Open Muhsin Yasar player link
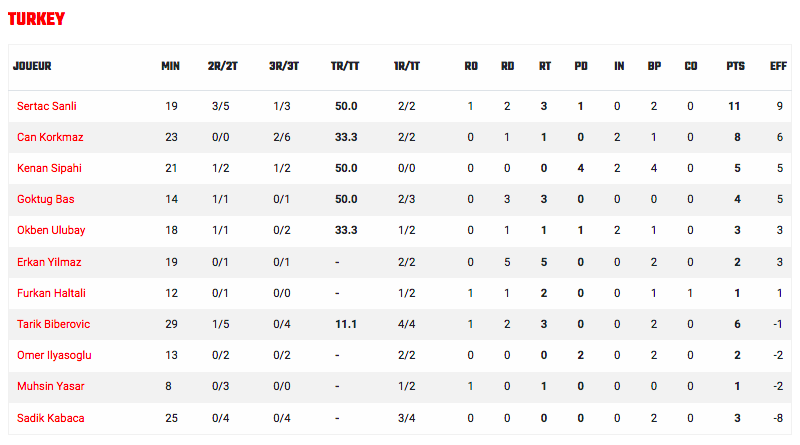 tap(51, 386)
